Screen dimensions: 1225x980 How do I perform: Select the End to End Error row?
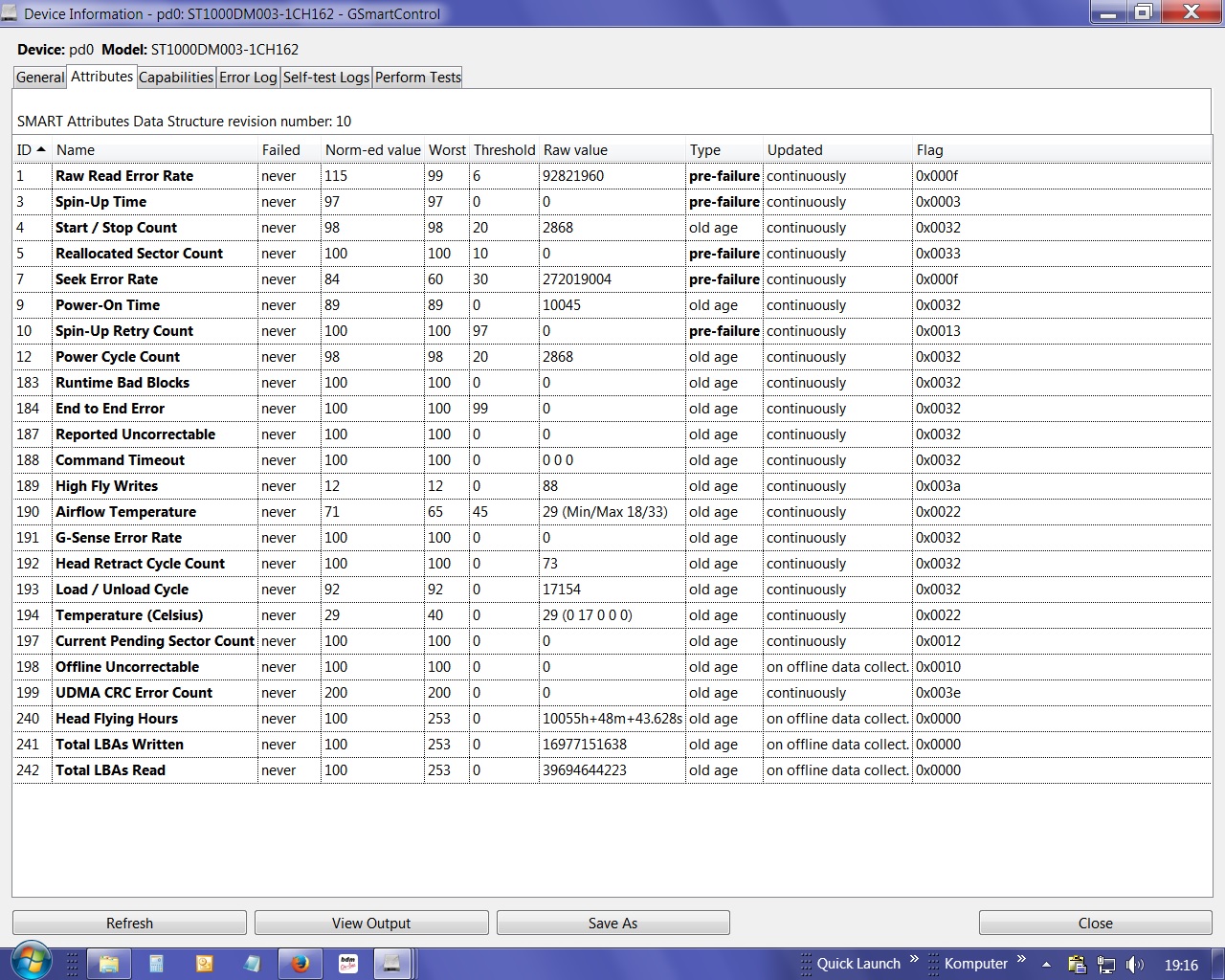[612, 409]
